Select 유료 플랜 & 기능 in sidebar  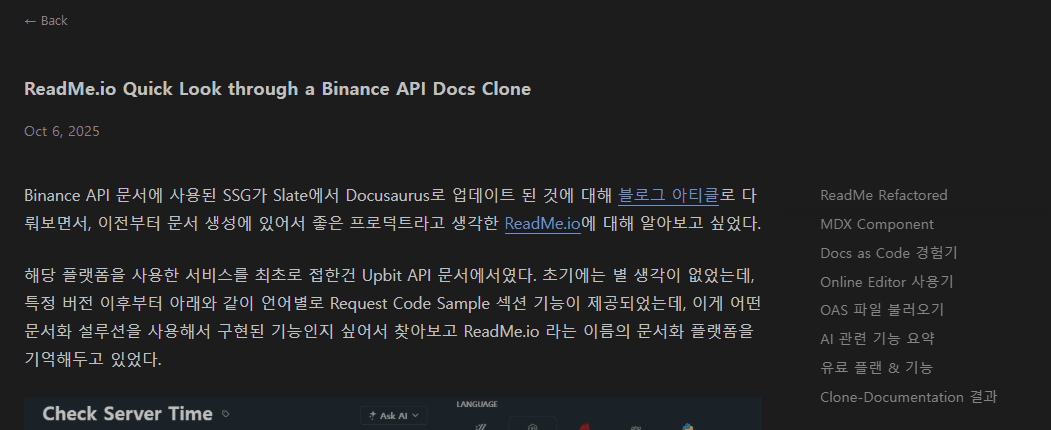pyautogui.click(x=875, y=368)
